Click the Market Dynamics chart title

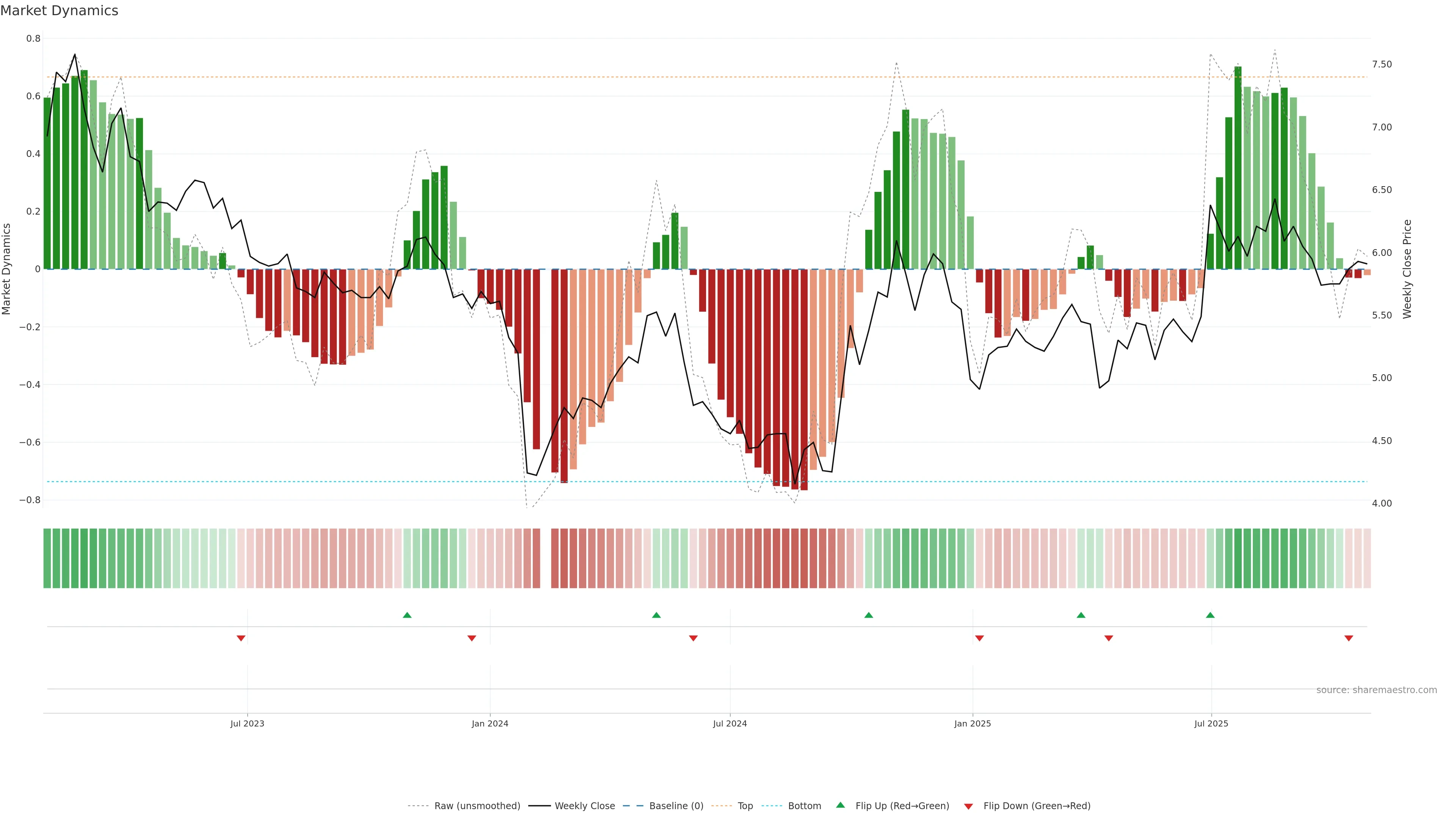60,11
